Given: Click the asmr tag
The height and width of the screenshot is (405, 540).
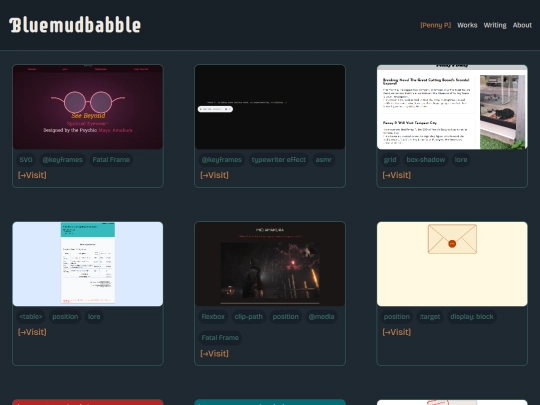Looking at the screenshot, I should 324,160.
